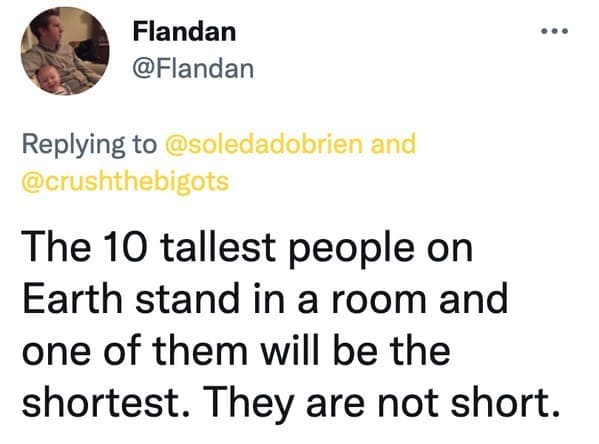Select the word 'stand' in the tweet
599x444 pixels.
[x=186, y=298]
